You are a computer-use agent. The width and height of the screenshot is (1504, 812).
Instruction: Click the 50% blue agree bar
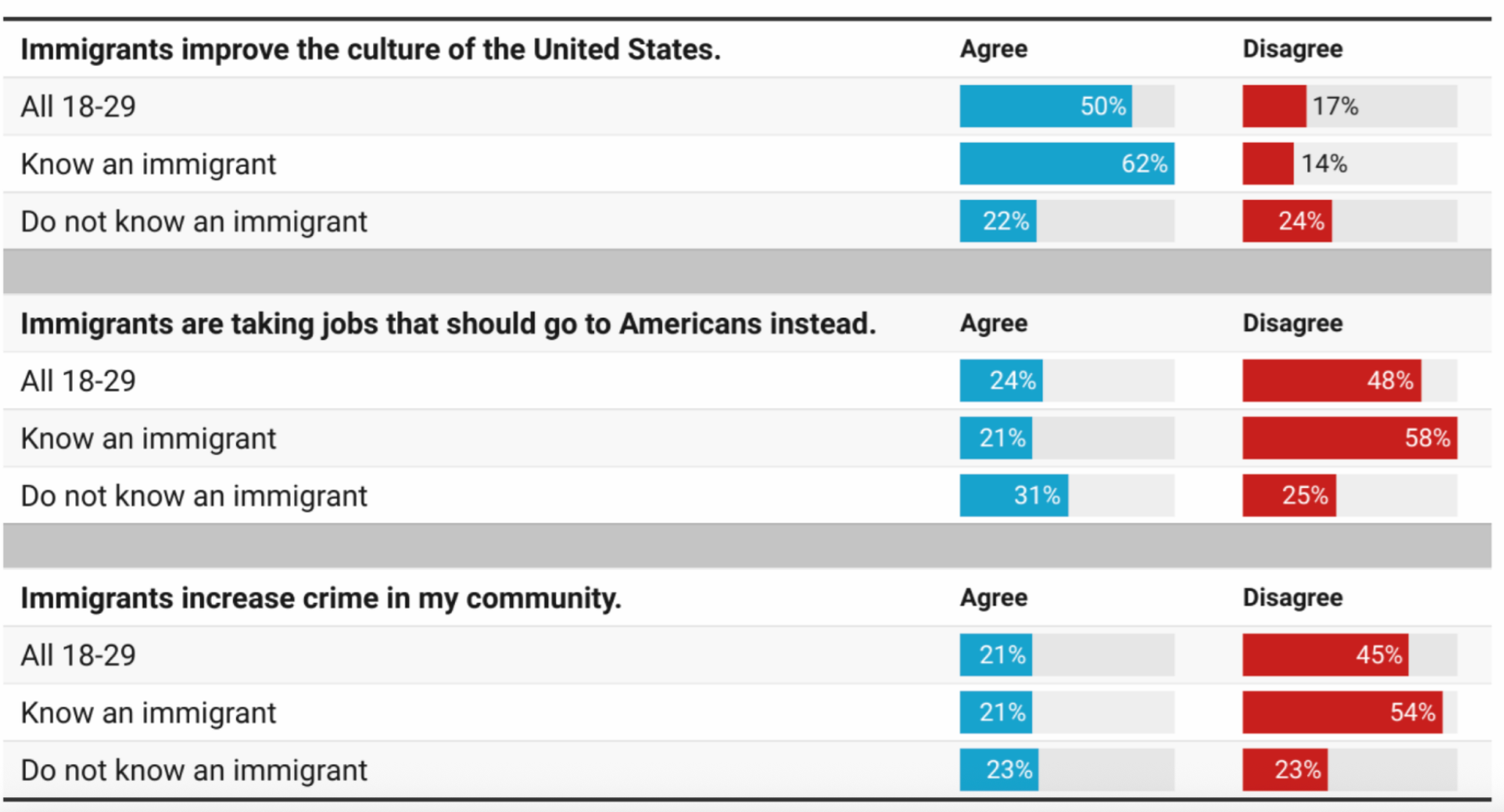point(1045,106)
